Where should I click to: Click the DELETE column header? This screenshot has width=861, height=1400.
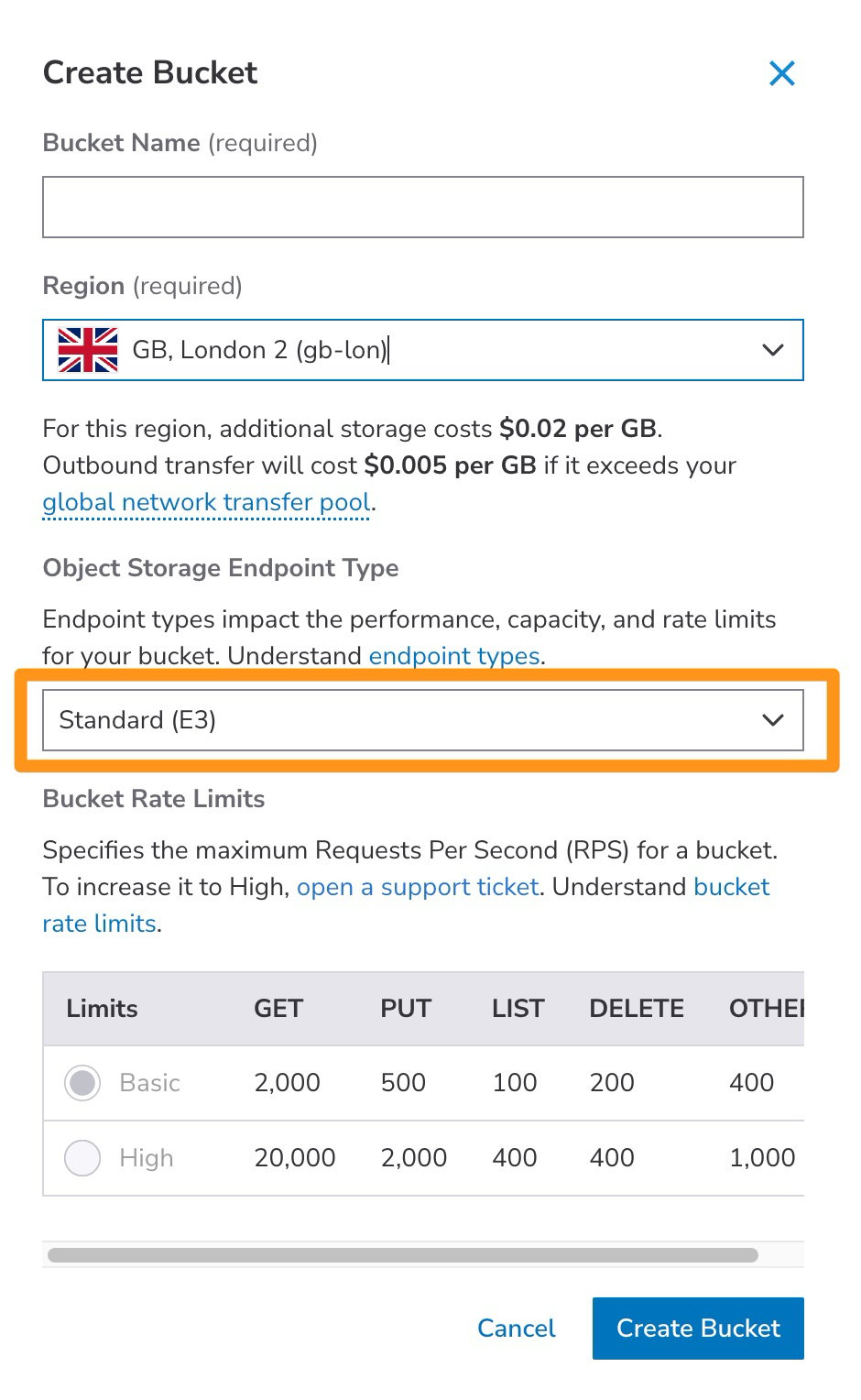pyautogui.click(x=637, y=1009)
